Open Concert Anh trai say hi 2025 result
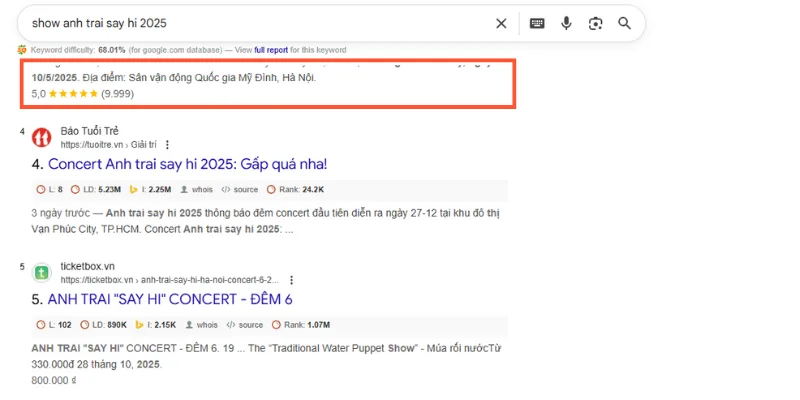This screenshot has height=400, width=800. [187, 163]
